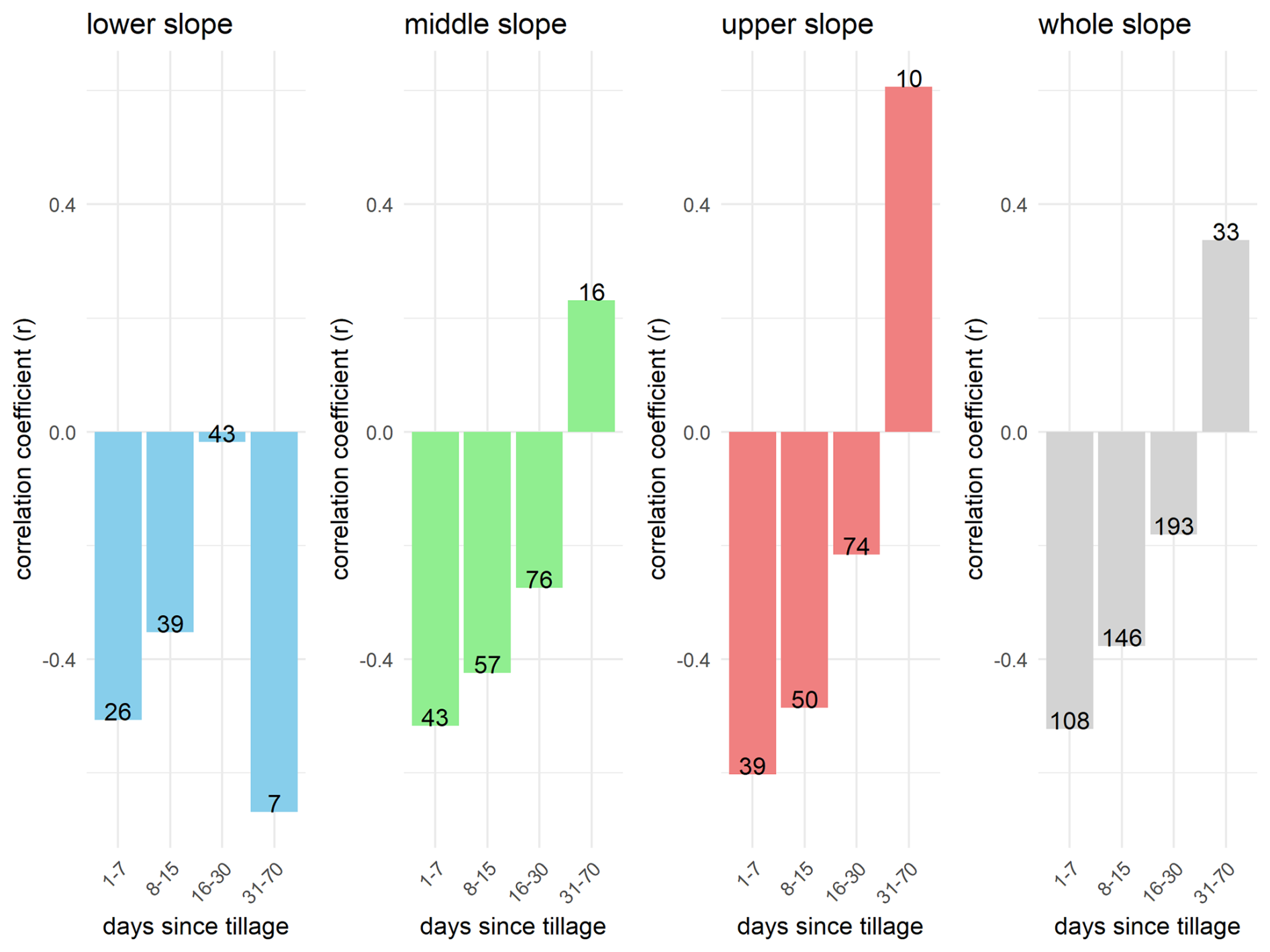The image size is (1270, 952).
Task: Click the 0.4 y-axis tick of upper slope
Action: tap(696, 205)
